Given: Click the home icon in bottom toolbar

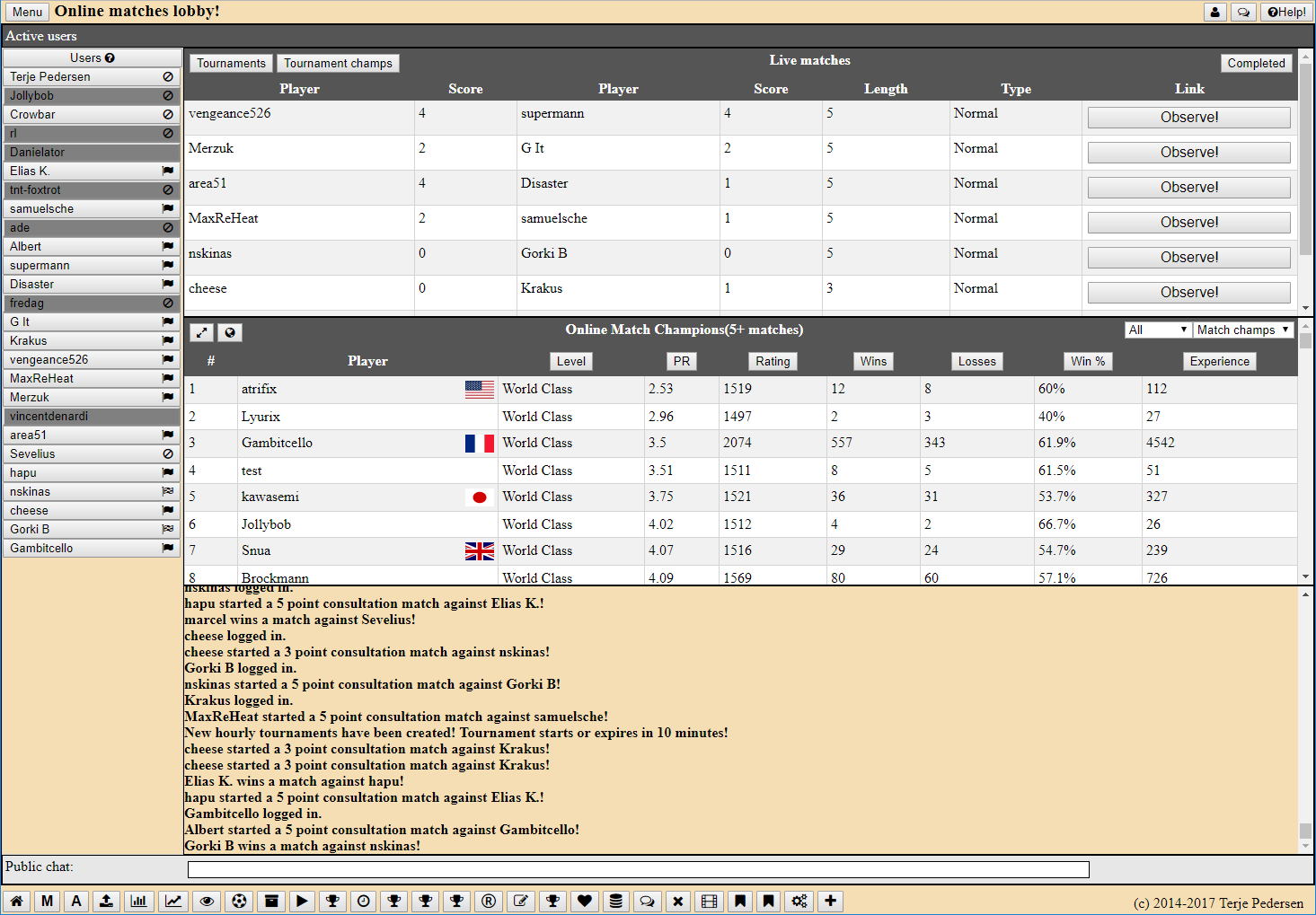Looking at the screenshot, I should pos(16,902).
